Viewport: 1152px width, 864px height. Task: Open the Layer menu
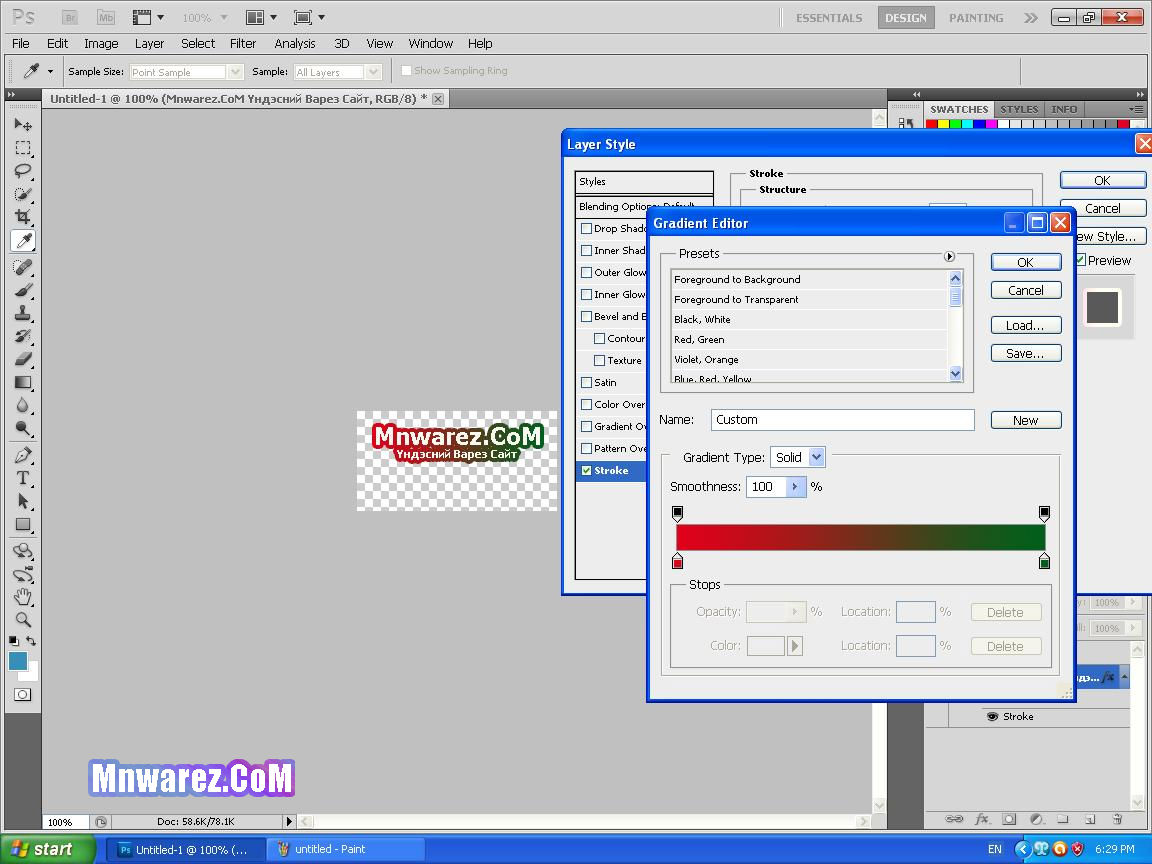pyautogui.click(x=149, y=43)
